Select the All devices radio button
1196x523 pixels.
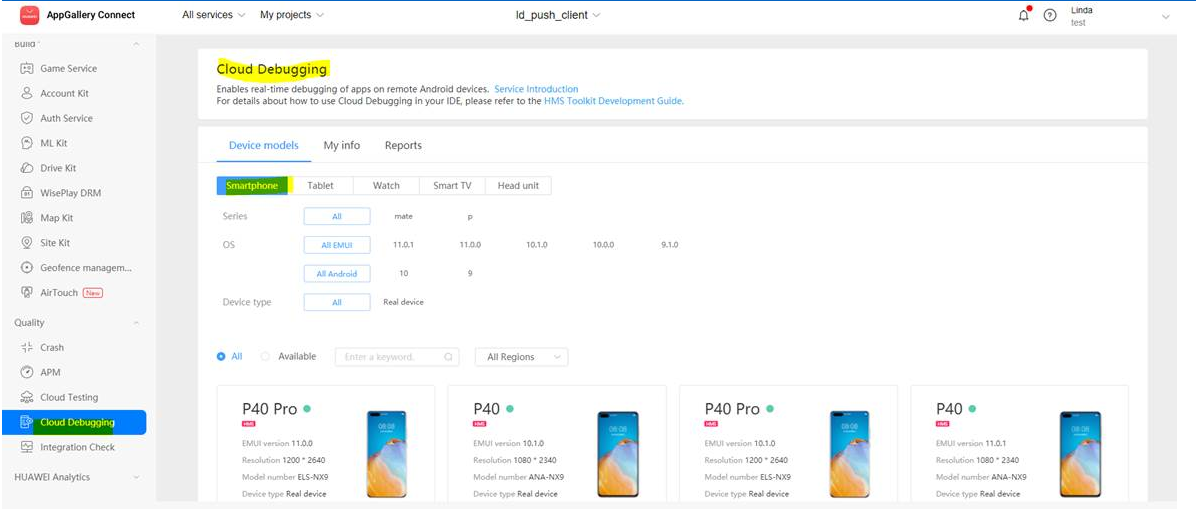221,356
